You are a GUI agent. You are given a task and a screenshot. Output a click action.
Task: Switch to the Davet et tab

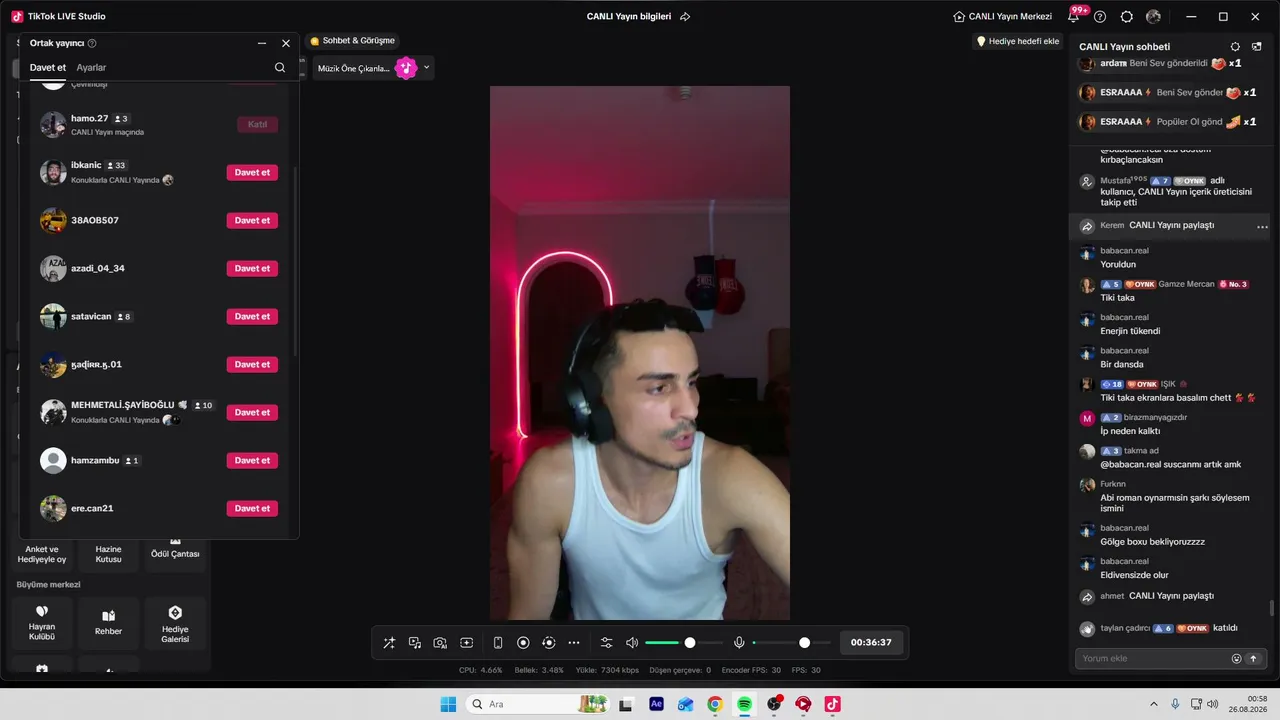[48, 68]
